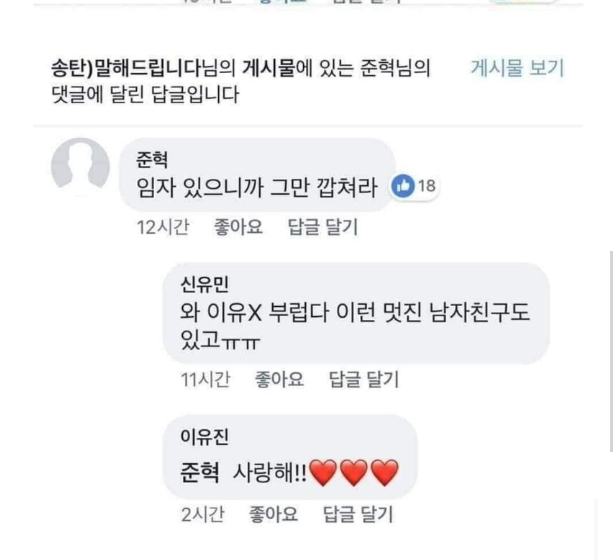Click the 2시간 timestamp
Image resolution: width=613 pixels, height=560 pixels.
202,514
